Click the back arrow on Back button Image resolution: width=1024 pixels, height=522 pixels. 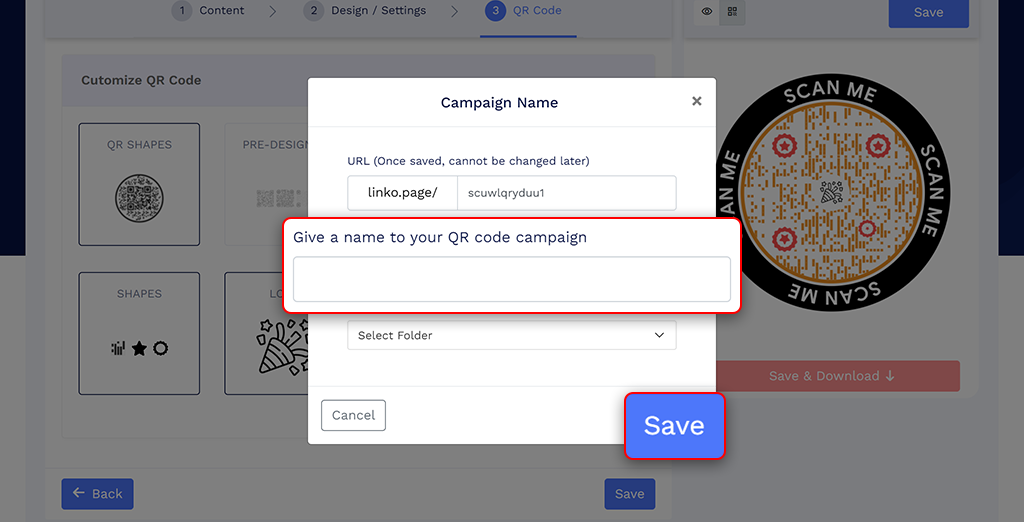point(79,494)
